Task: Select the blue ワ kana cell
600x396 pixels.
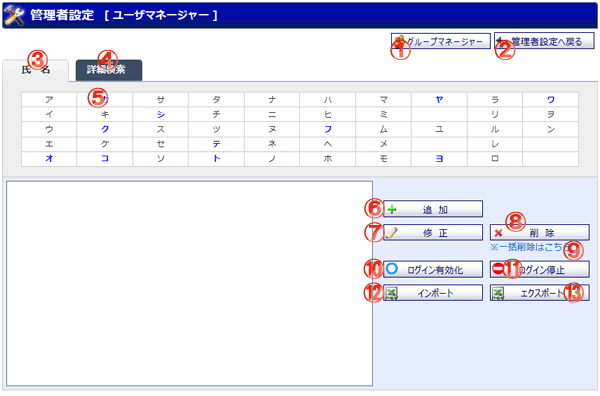Action: [551, 99]
